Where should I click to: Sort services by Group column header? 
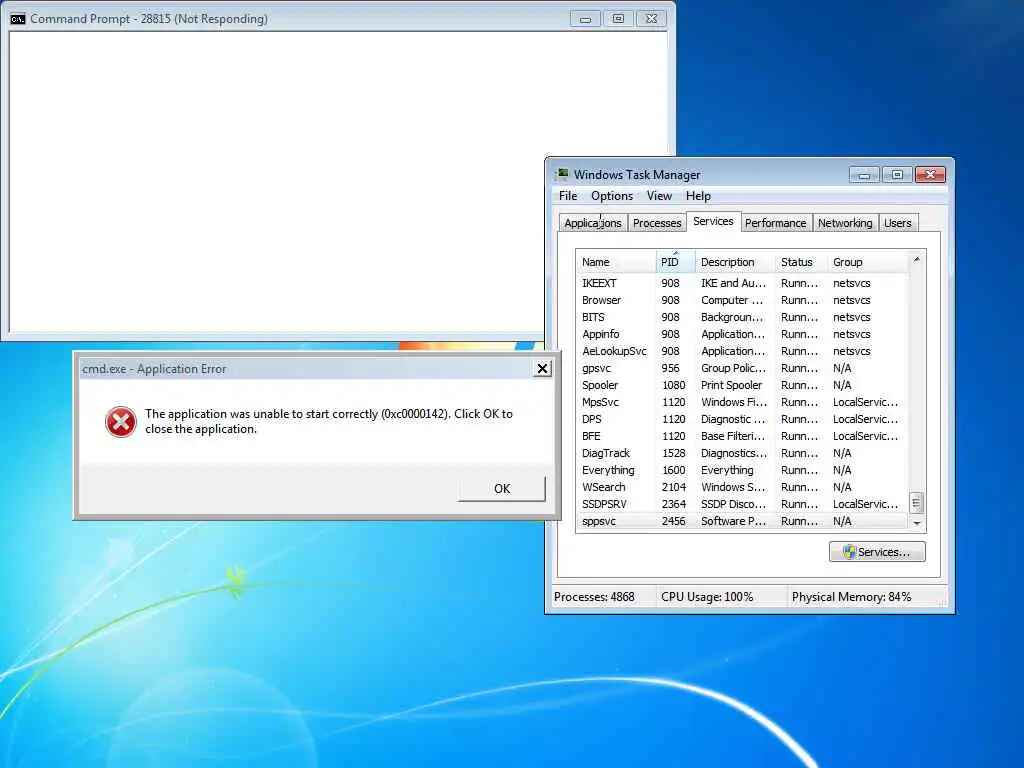(x=867, y=262)
